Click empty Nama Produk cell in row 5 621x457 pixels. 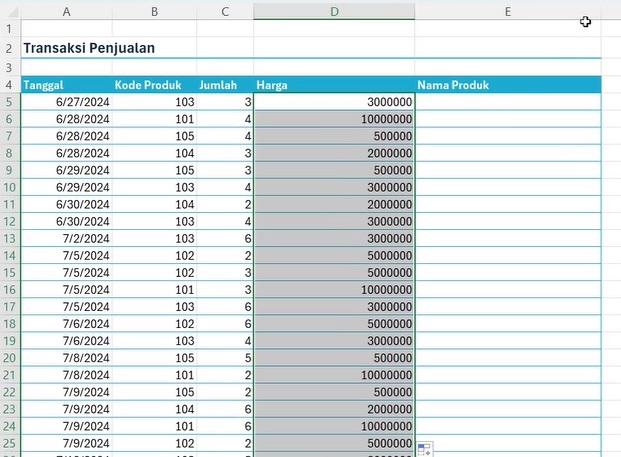tap(508, 102)
